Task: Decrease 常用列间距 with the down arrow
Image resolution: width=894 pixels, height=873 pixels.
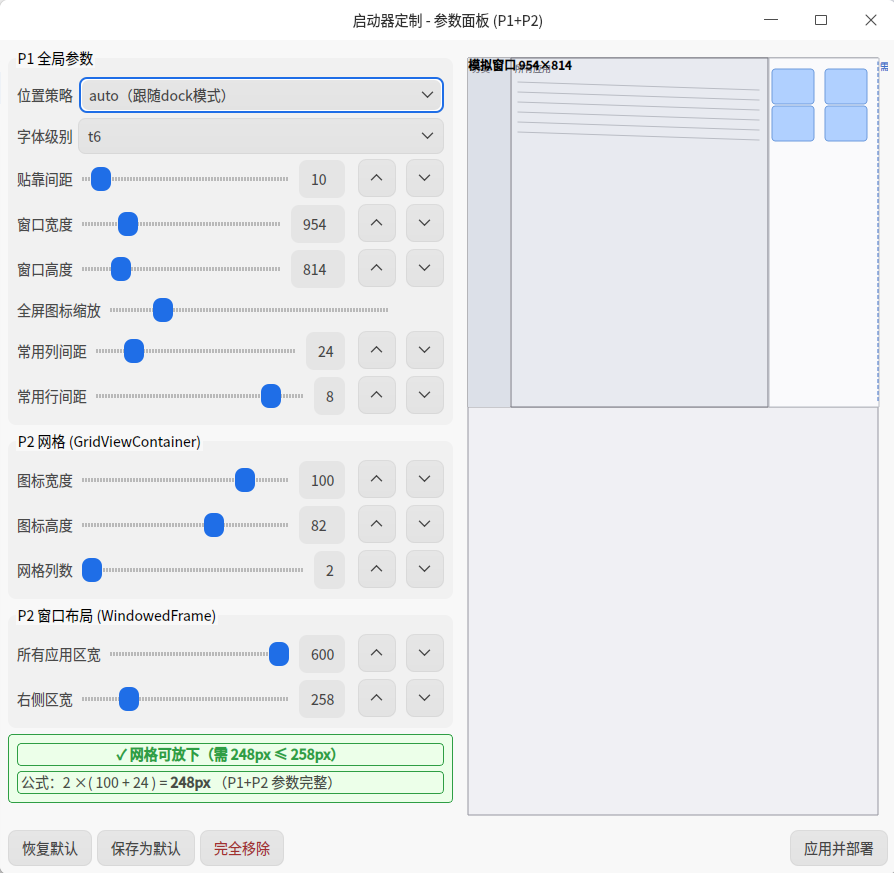Action: click(425, 351)
